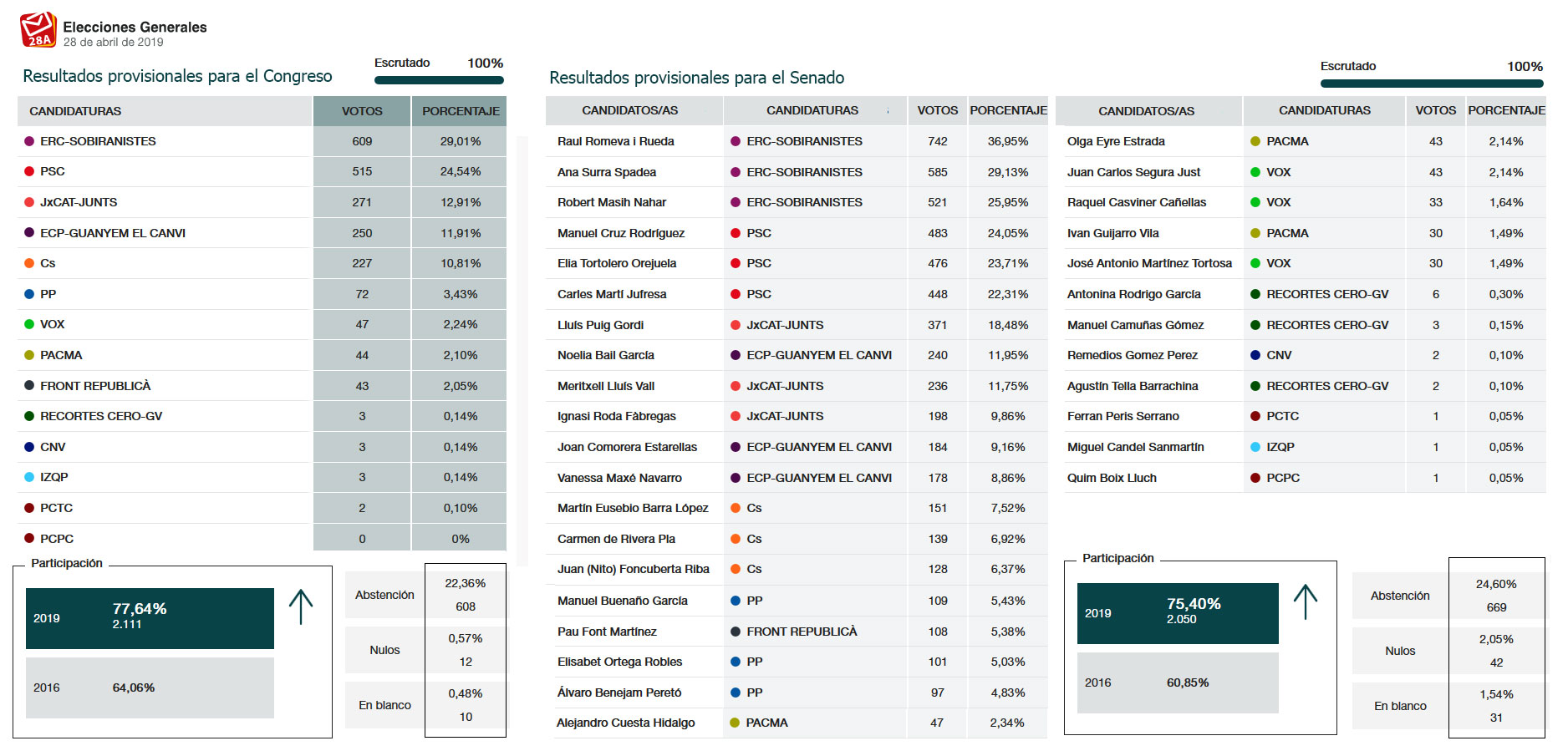The width and height of the screenshot is (1568, 751).
Task: Click the Cs row in Congreso table
Action: click(262, 263)
